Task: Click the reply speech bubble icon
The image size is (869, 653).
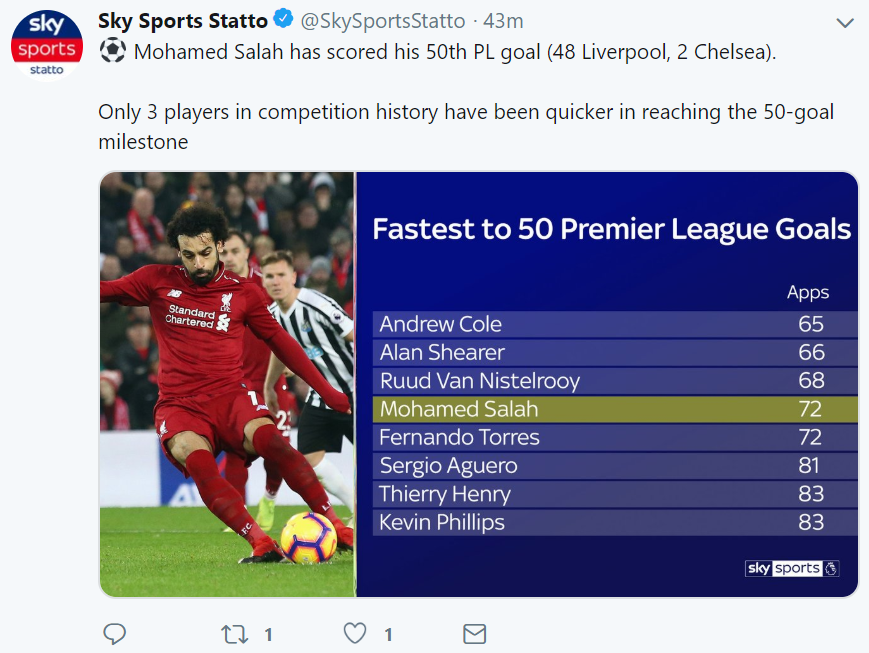Action: pos(115,634)
